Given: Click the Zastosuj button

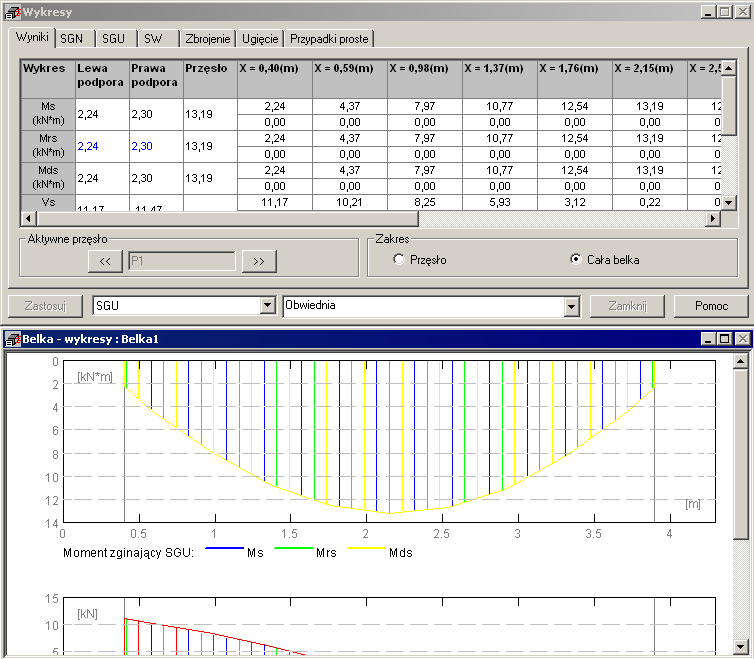Looking at the screenshot, I should tap(45, 306).
